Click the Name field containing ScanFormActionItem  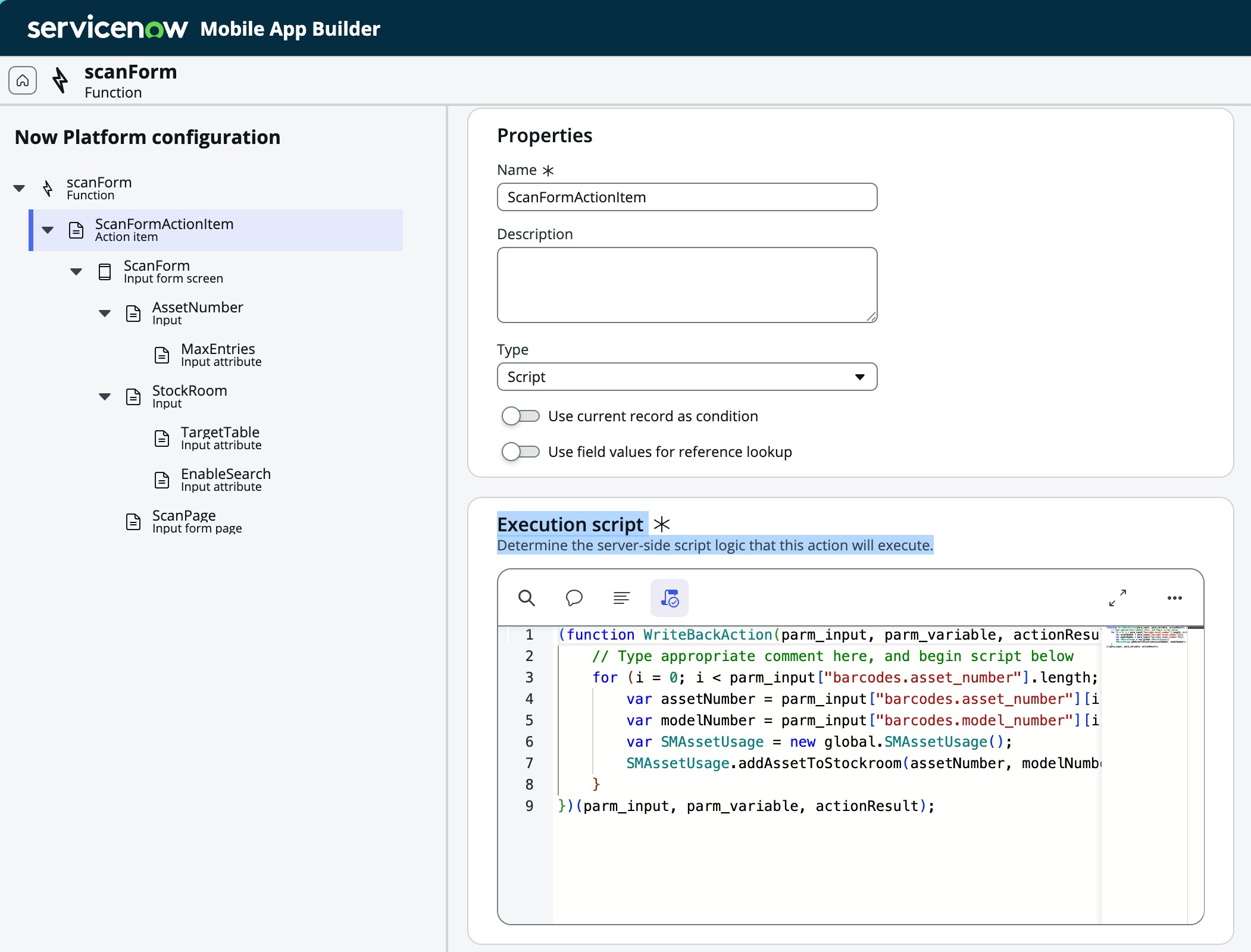687,197
